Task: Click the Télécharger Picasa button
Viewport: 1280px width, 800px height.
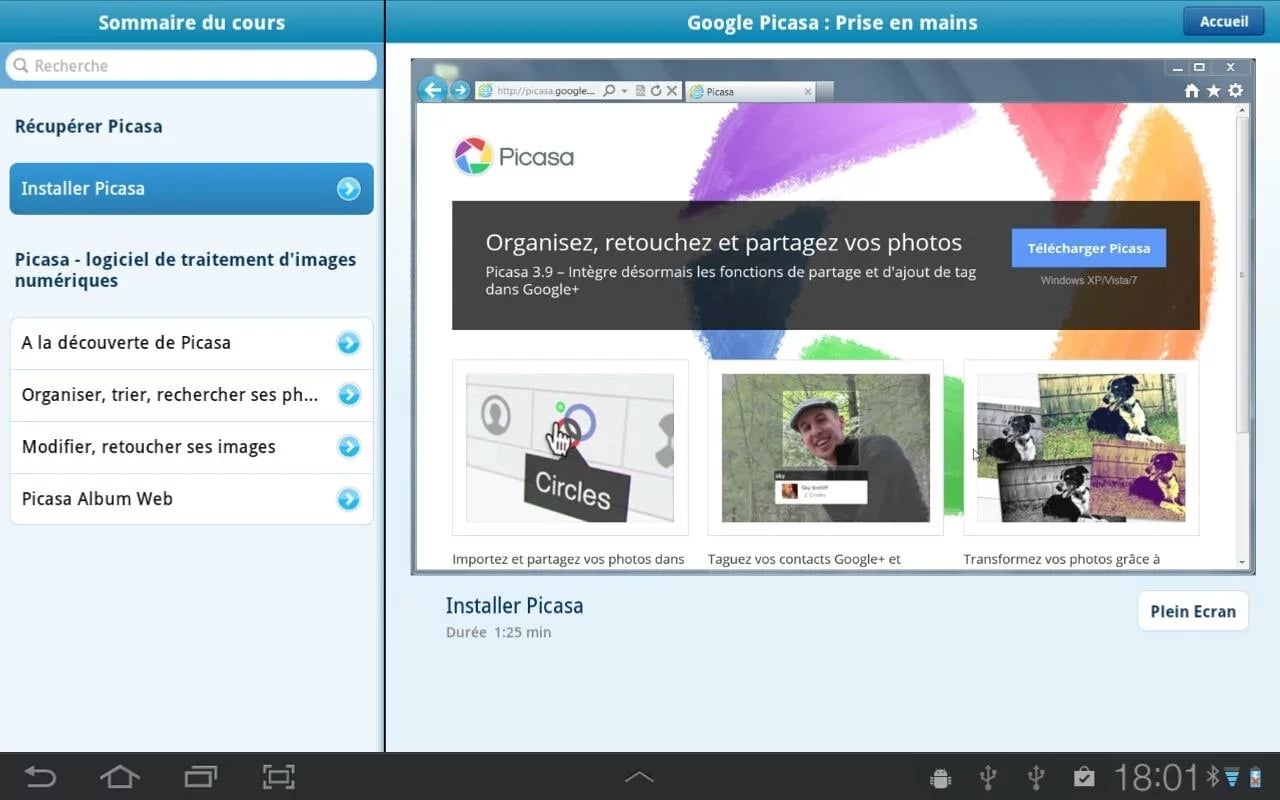Action: (x=1088, y=248)
